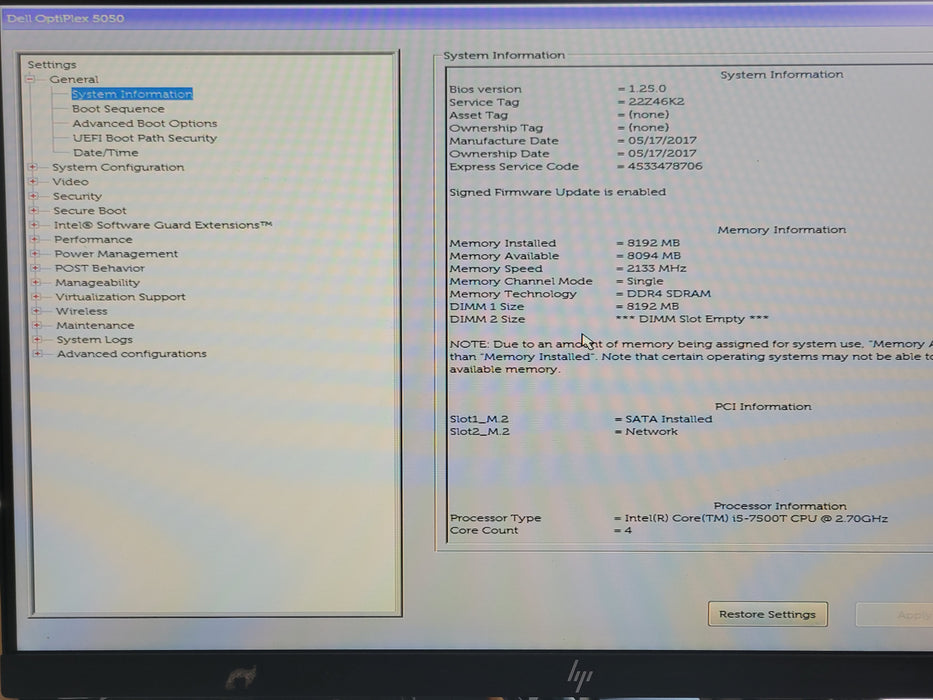Select the System Configuration label

tap(118, 167)
